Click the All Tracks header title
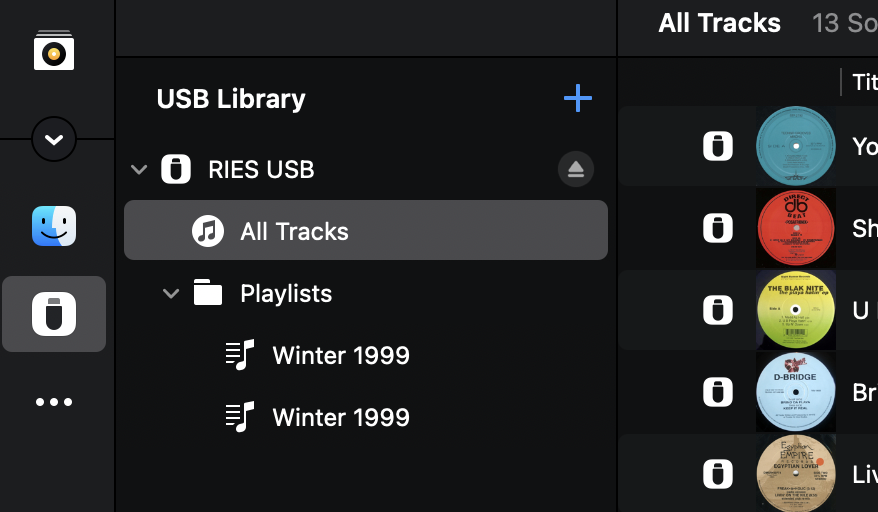The image size is (878, 512). [719, 23]
